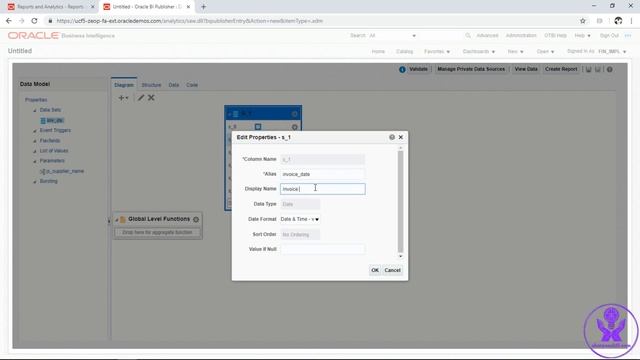The width and height of the screenshot is (640, 360).
Task: Collapse the Global Level Functions panel
Action: pos(116,220)
